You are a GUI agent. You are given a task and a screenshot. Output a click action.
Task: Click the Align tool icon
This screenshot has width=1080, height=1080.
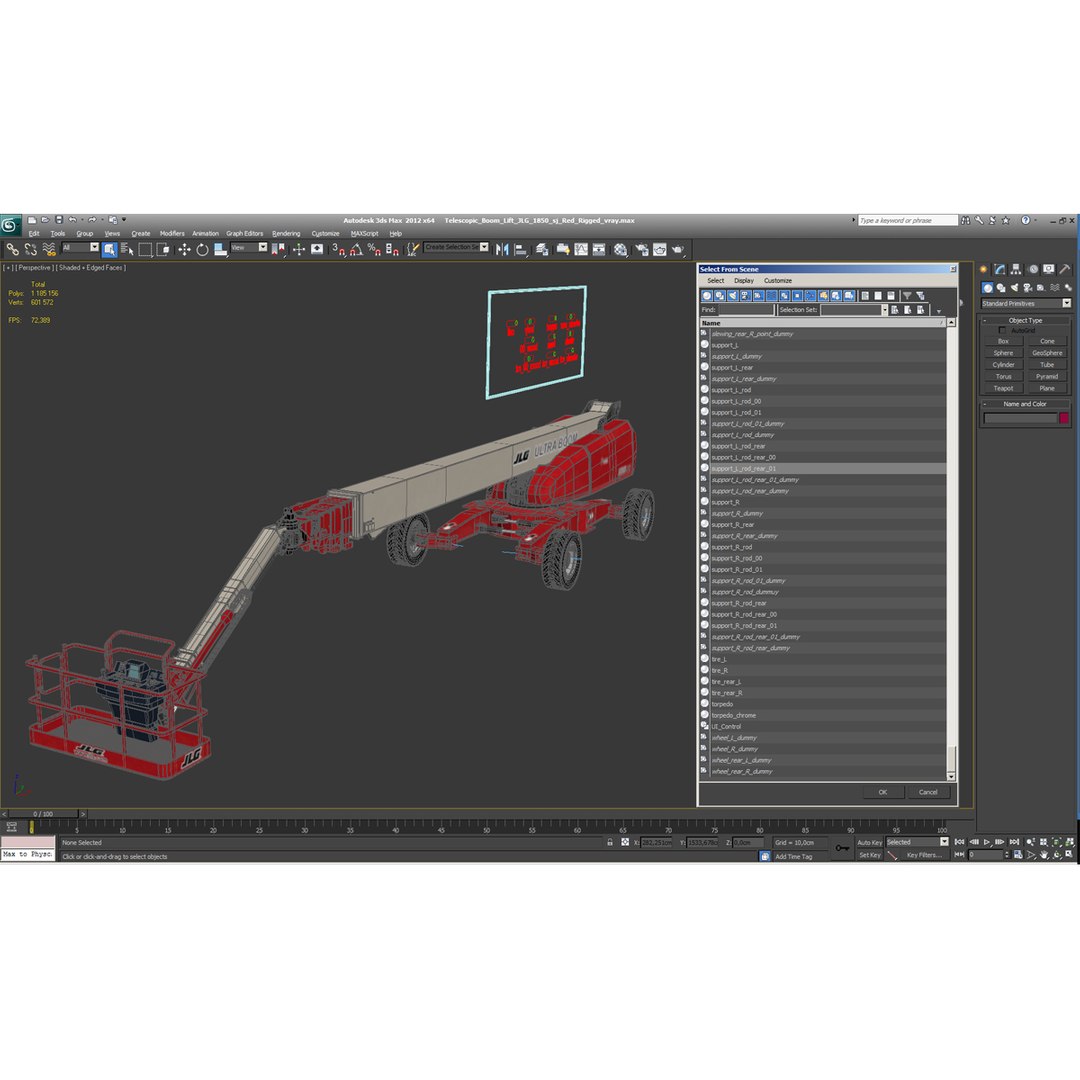[520, 249]
